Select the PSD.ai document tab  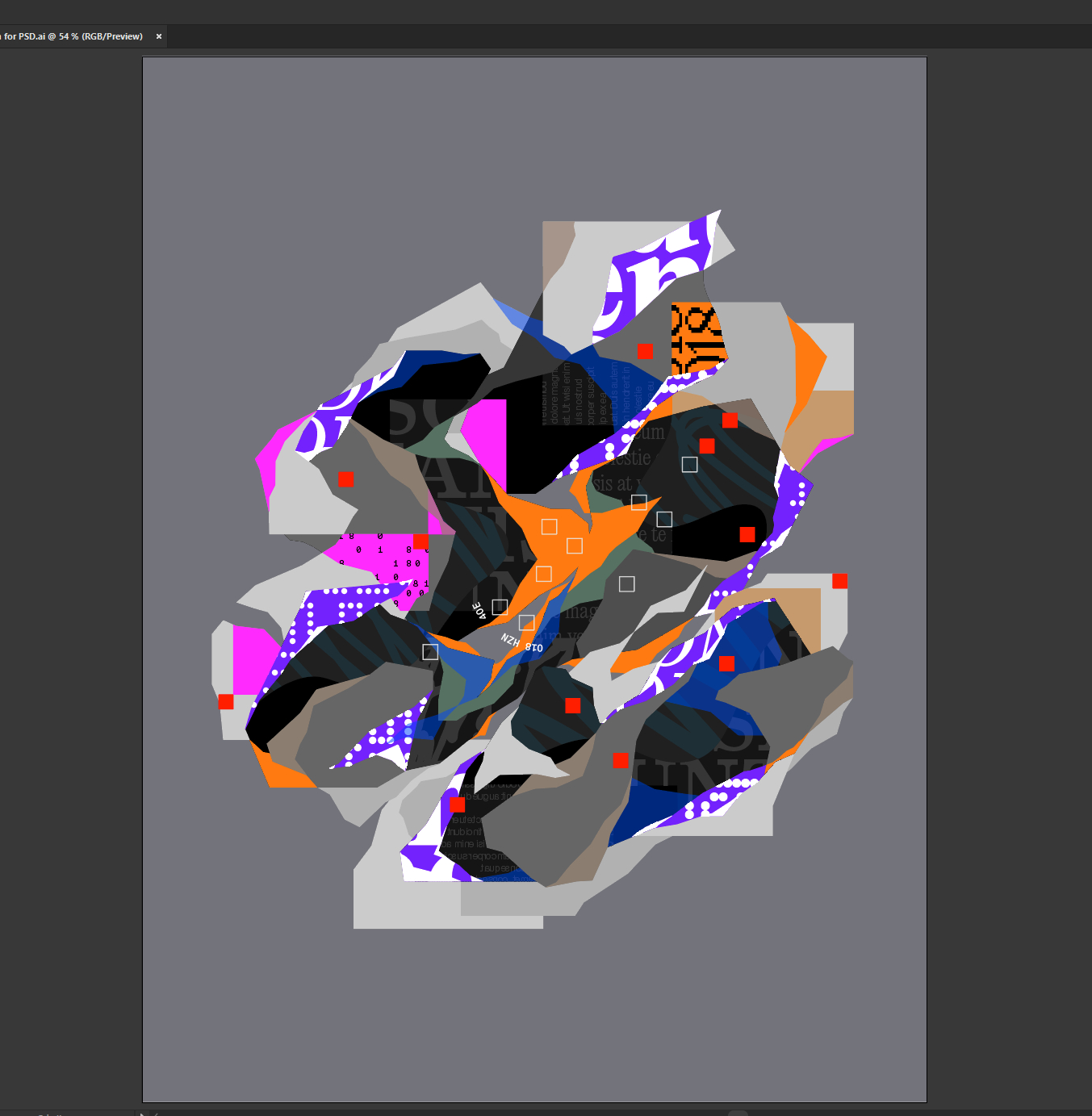[71, 36]
